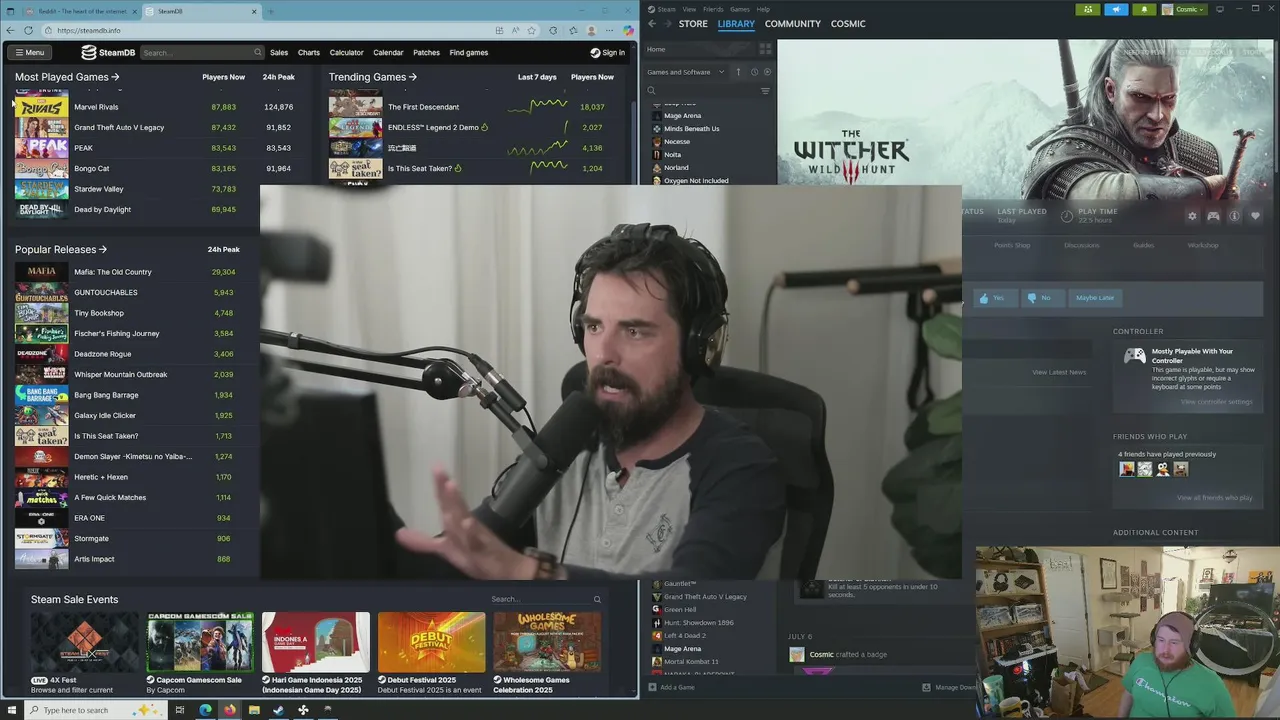The image size is (1280, 720).
Task: Select Stormgate in Popular Releases
Action: (x=91, y=538)
